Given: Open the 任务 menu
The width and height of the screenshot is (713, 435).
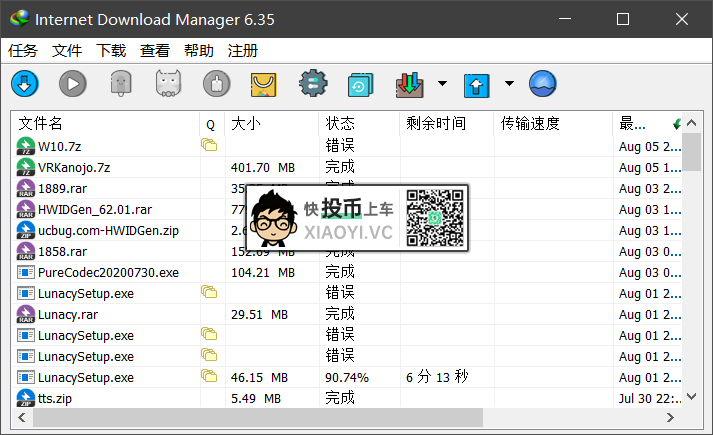Looking at the screenshot, I should (23, 50).
